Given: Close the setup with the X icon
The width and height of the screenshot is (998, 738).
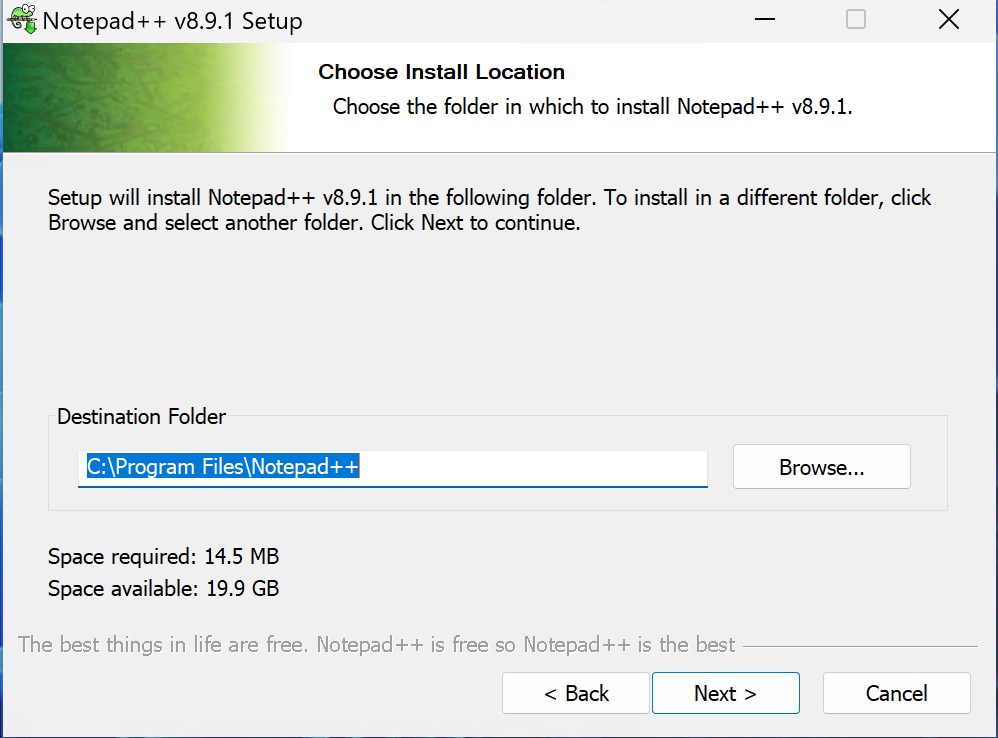Looking at the screenshot, I should [948, 20].
